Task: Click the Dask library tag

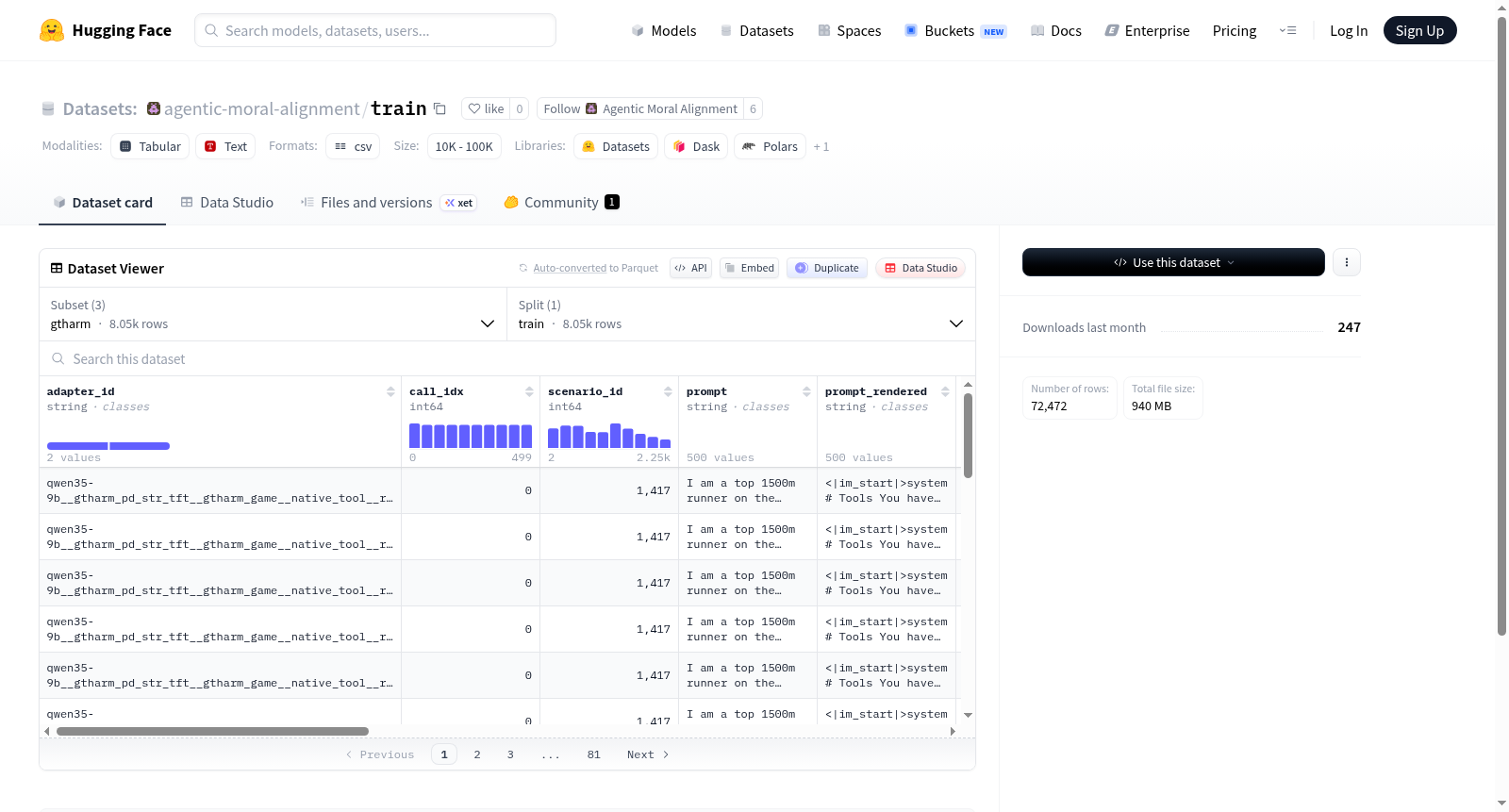Action: [x=696, y=146]
